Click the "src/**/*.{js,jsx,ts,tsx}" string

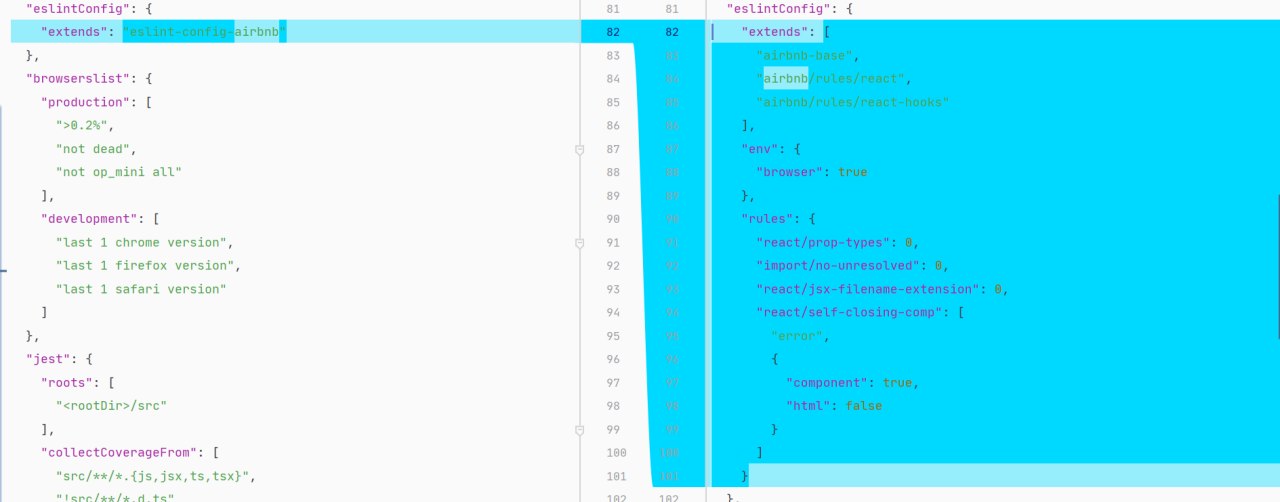click(x=154, y=475)
